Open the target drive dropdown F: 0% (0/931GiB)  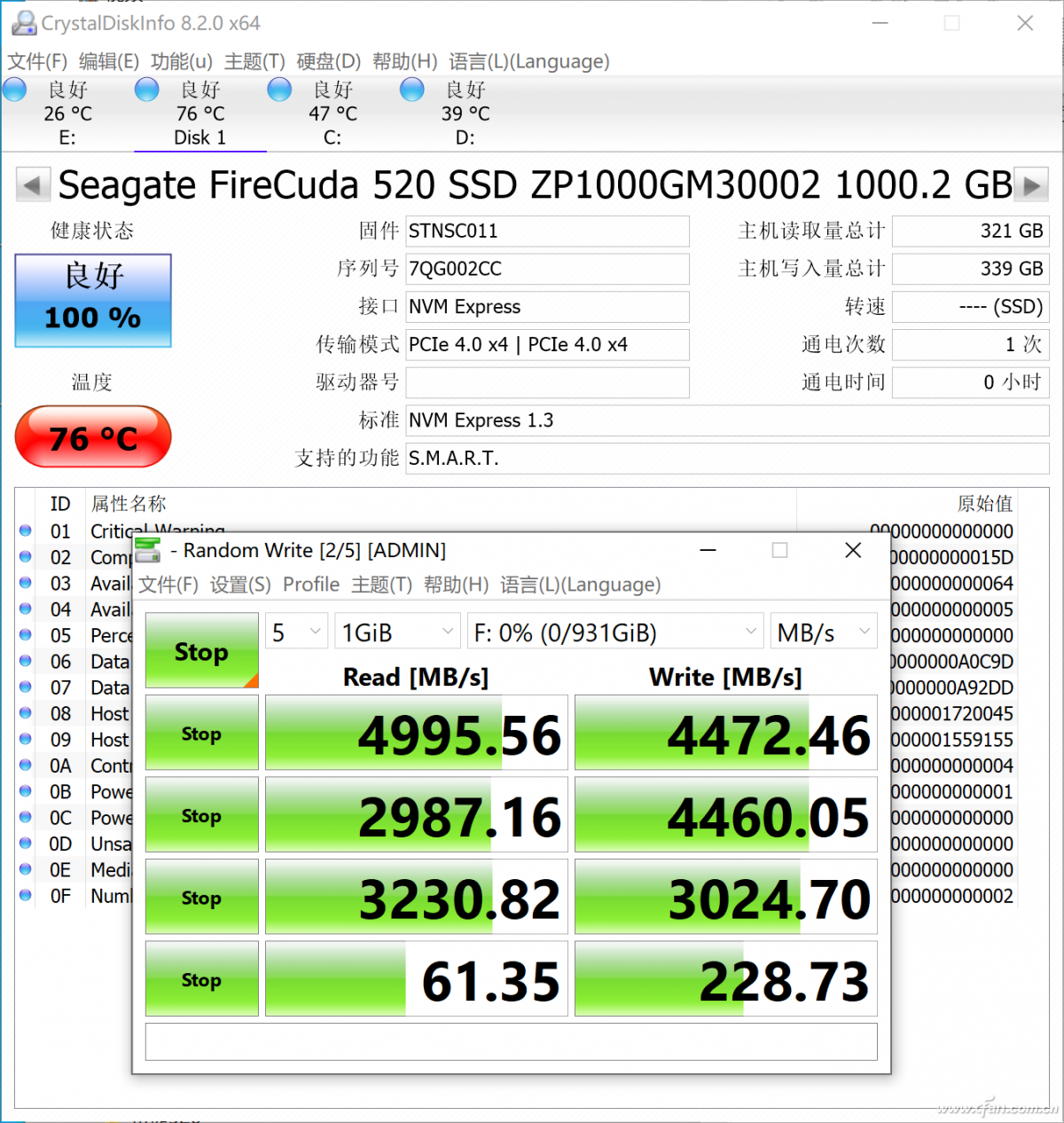615,632
